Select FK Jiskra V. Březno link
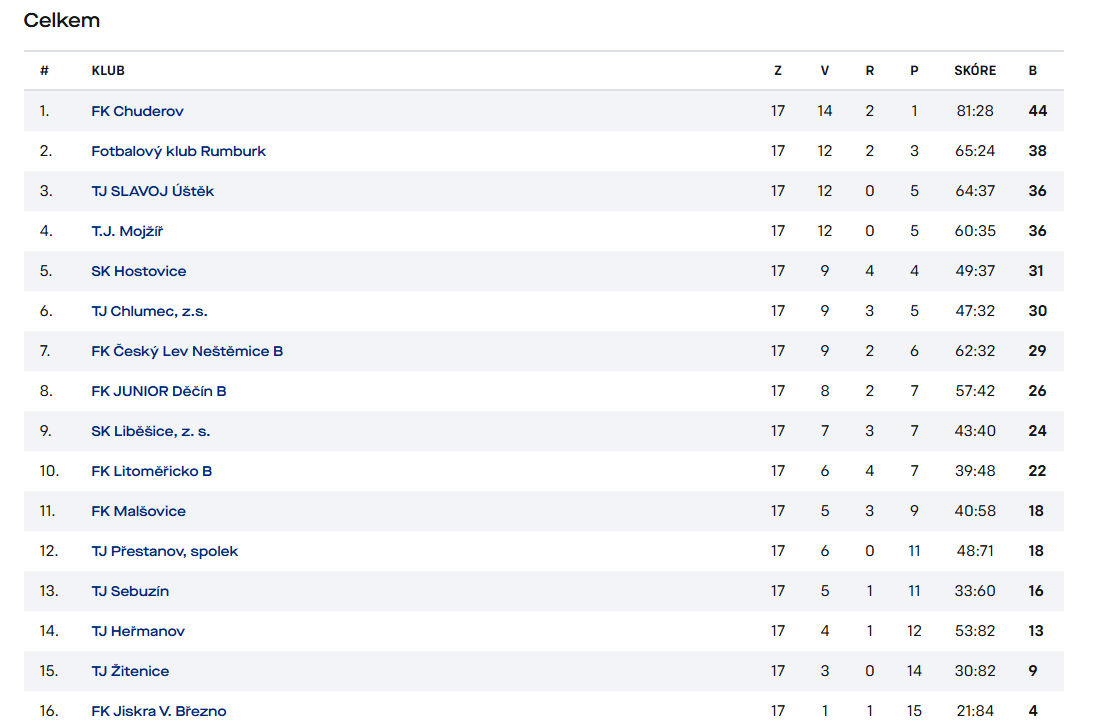This screenshot has height=728, width=1097. (x=158, y=711)
